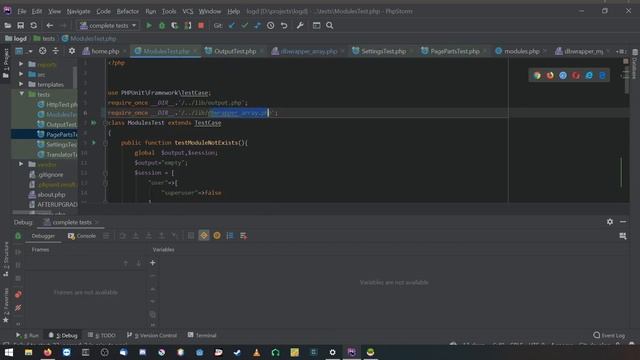Open the Event Log

pos(609,335)
